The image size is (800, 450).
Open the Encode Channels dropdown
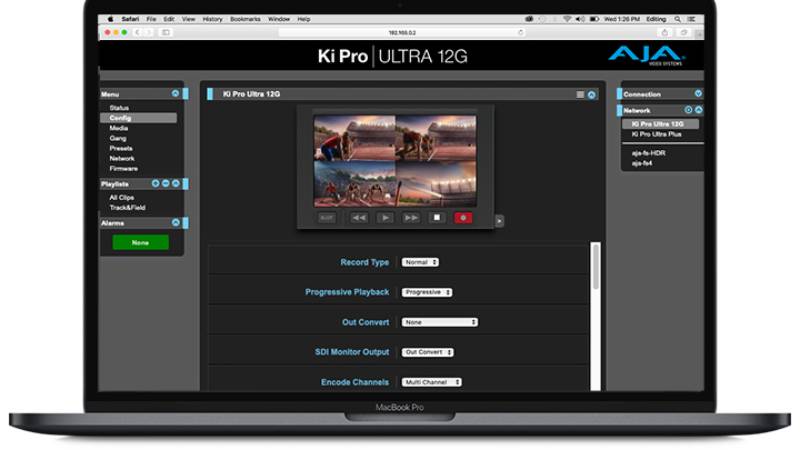432,382
